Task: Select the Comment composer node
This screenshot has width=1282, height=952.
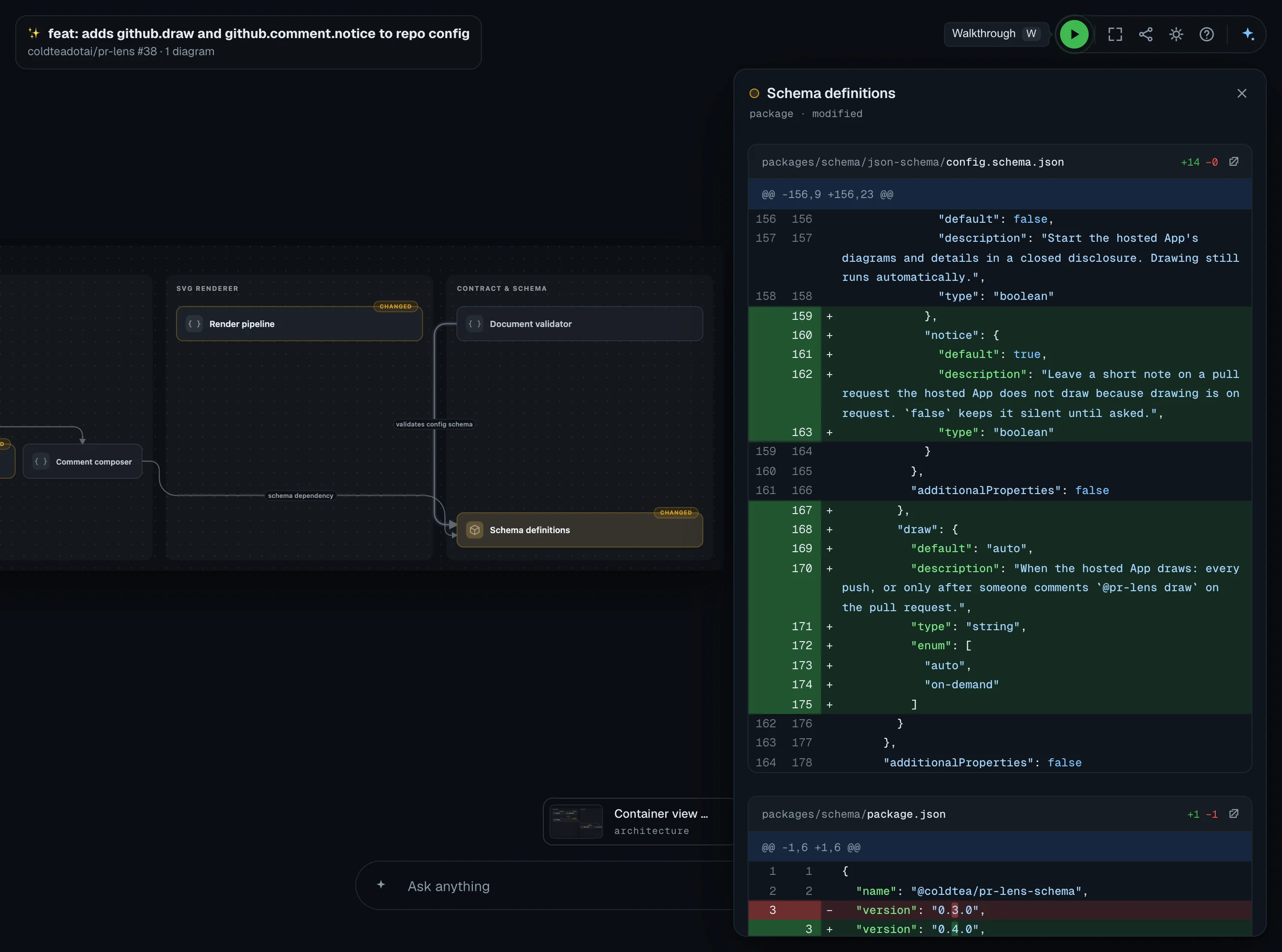Action: point(82,462)
